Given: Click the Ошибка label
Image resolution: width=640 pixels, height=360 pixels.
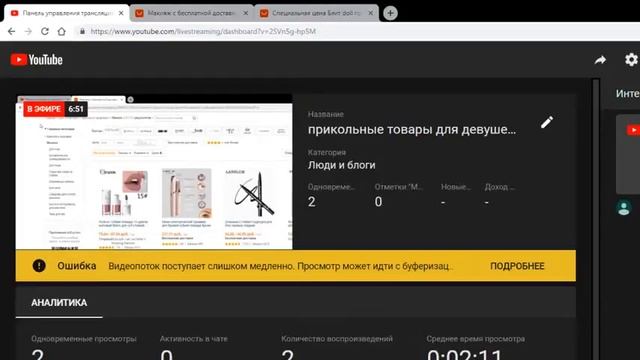Looking at the screenshot, I should 77,266.
